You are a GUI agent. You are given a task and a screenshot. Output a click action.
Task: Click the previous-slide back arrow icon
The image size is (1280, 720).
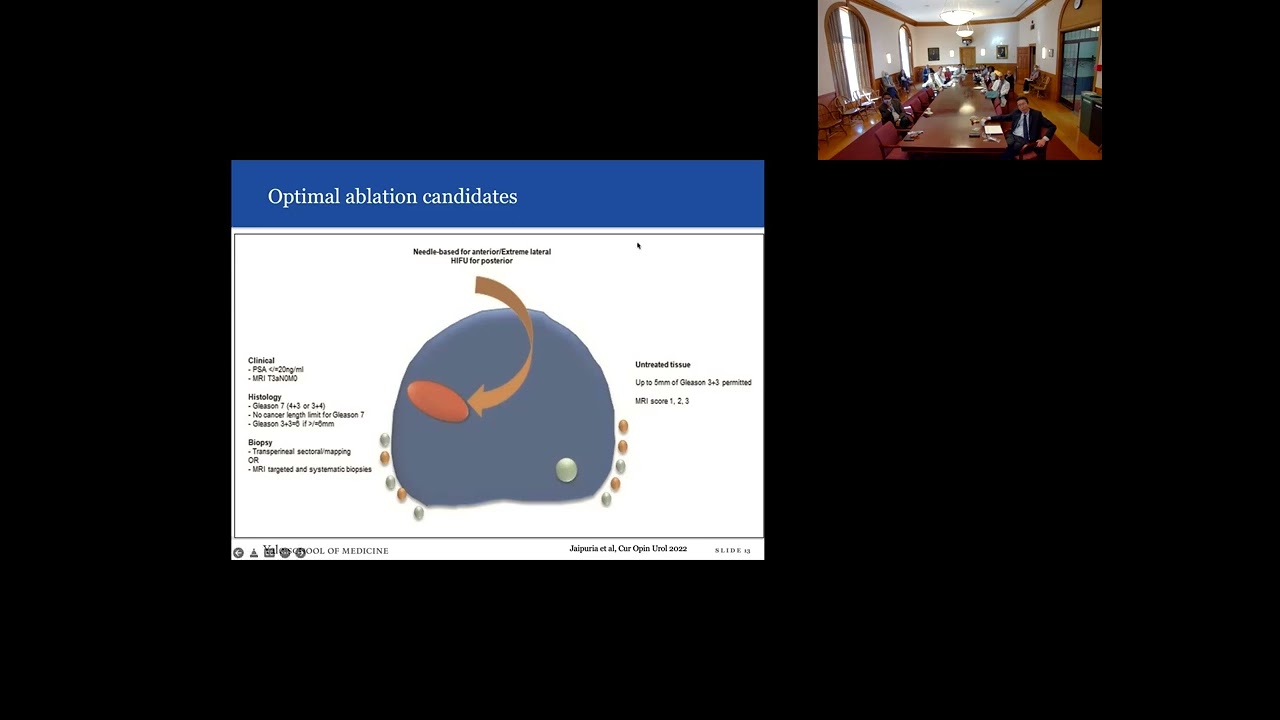pos(238,552)
